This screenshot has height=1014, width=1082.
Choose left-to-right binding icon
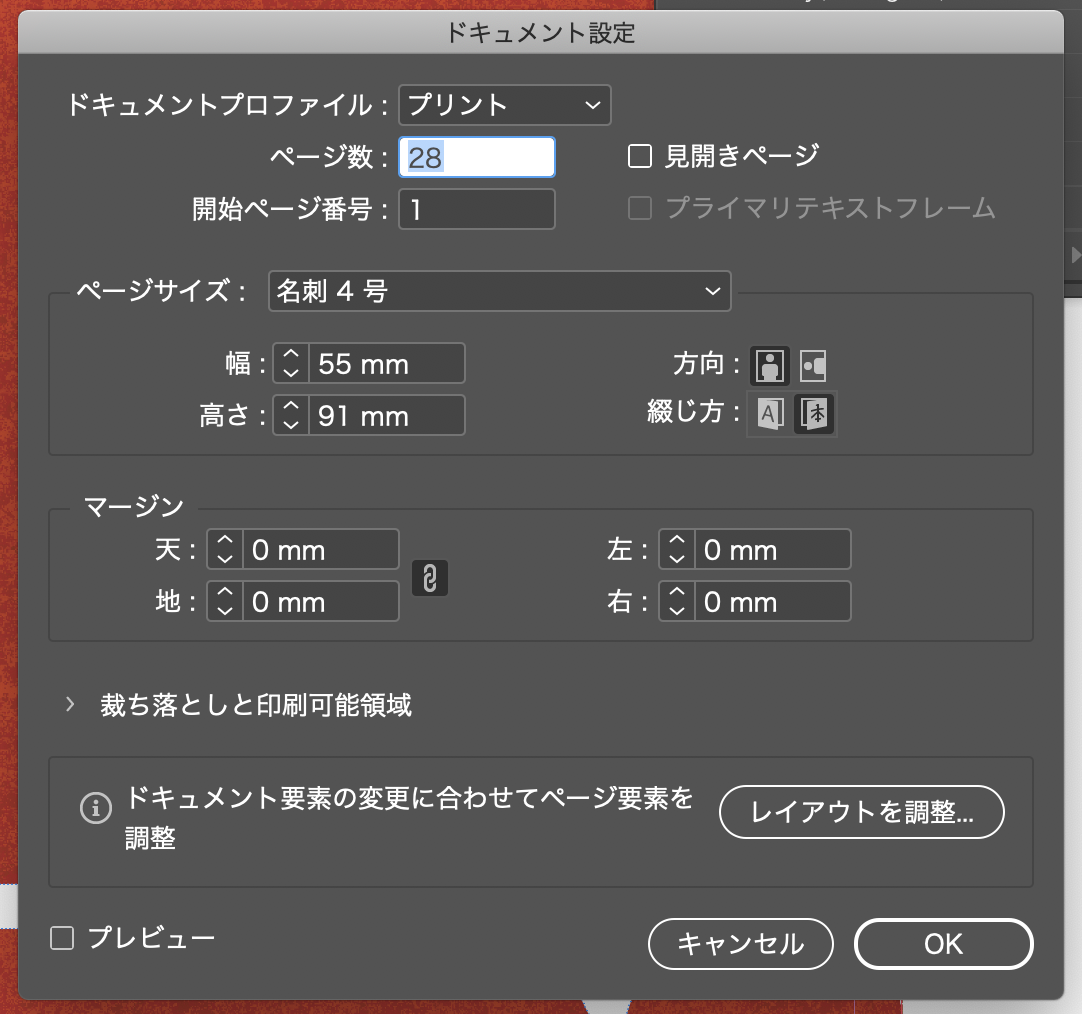(770, 414)
